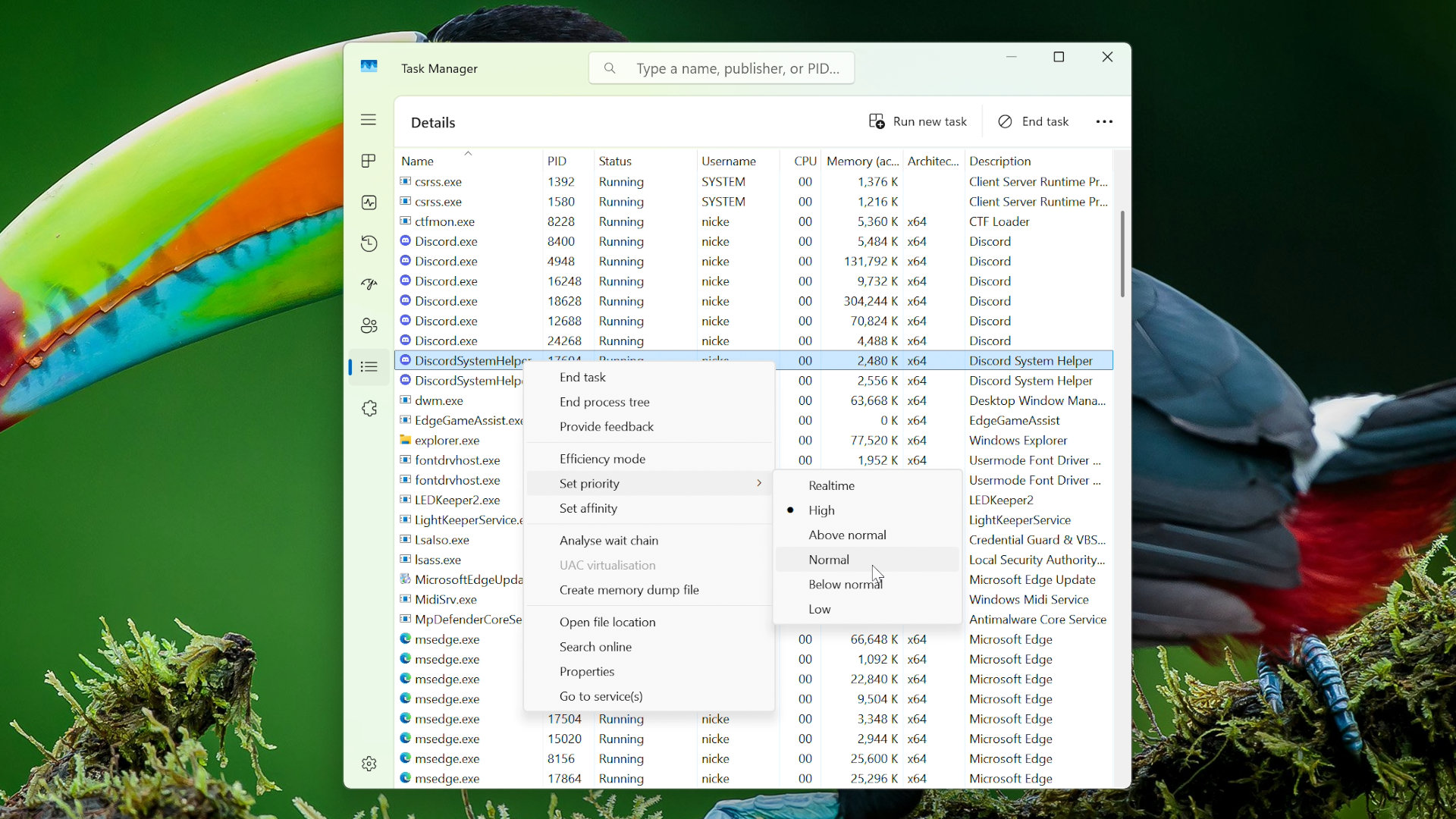Set priority to Normal
This screenshot has width=1456, height=819.
pos(829,559)
